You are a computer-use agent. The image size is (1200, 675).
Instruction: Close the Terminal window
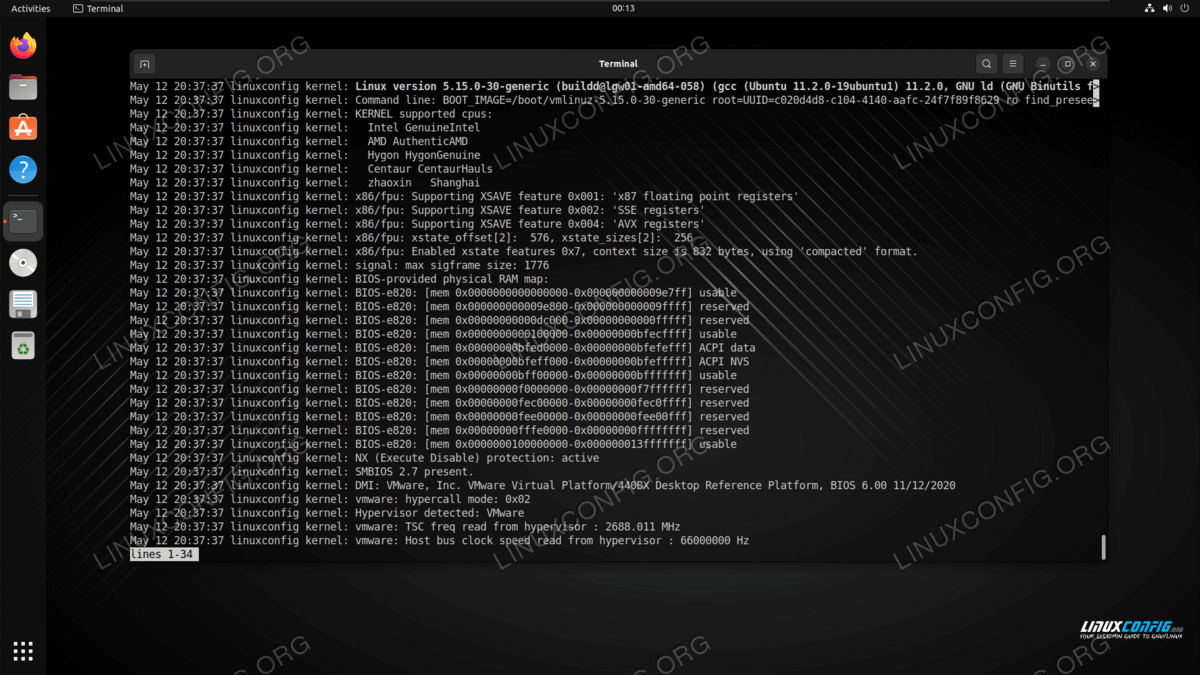pyautogui.click(x=1091, y=64)
